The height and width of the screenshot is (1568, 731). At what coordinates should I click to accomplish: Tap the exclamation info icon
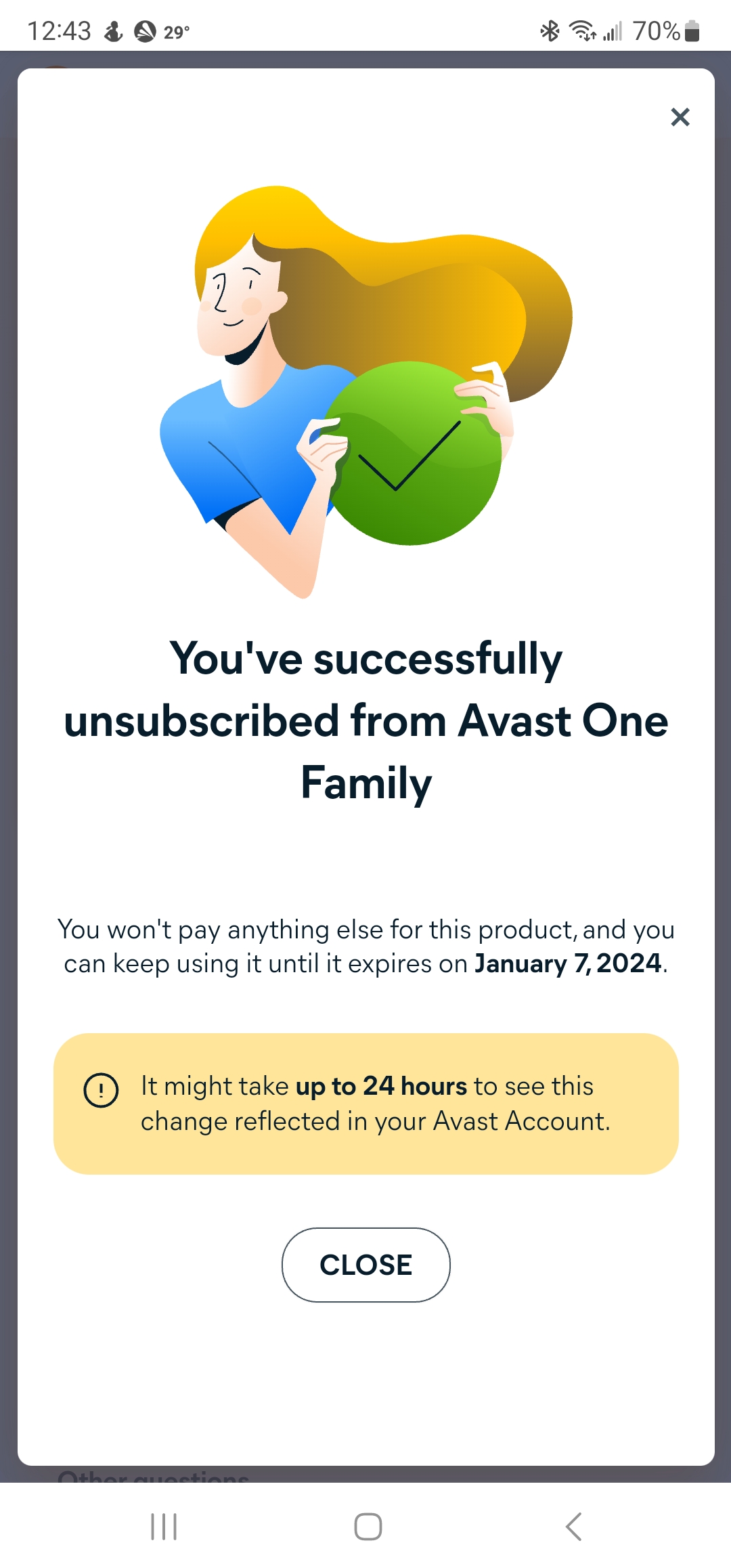coord(101,1090)
